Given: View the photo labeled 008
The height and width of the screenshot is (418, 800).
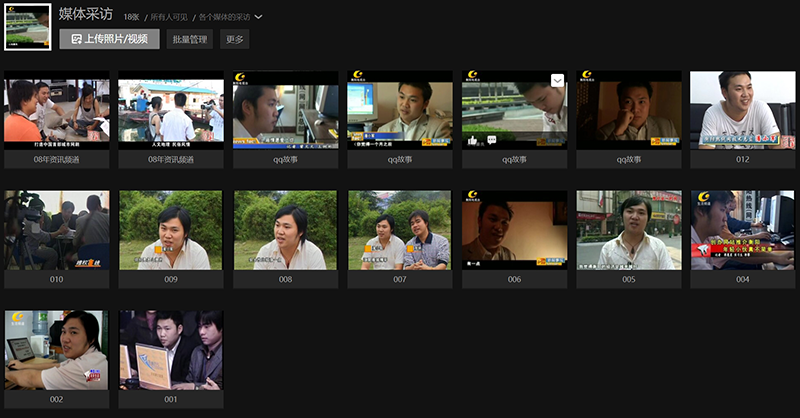Looking at the screenshot, I should 285,230.
